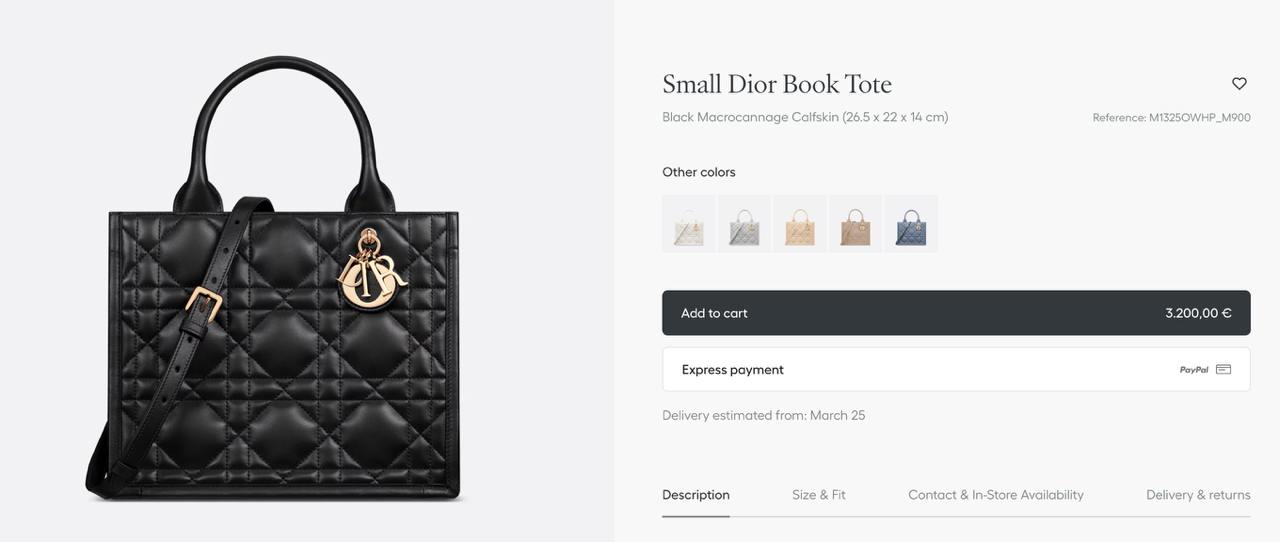Screen dimensions: 1280x542
Task: Click the gold Dior charm on the bag
Action: 372,272
